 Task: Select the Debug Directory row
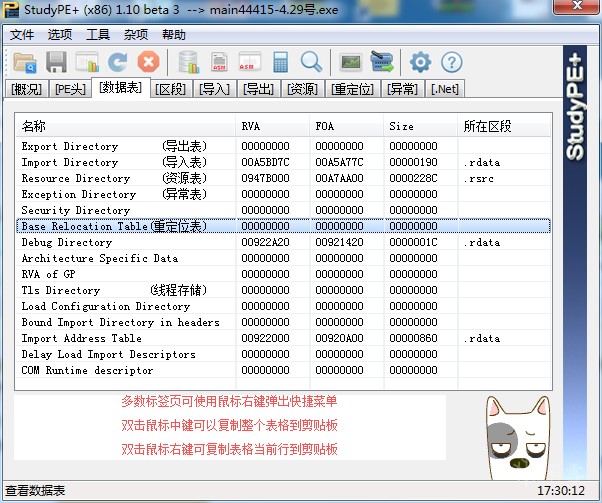tap(283, 242)
